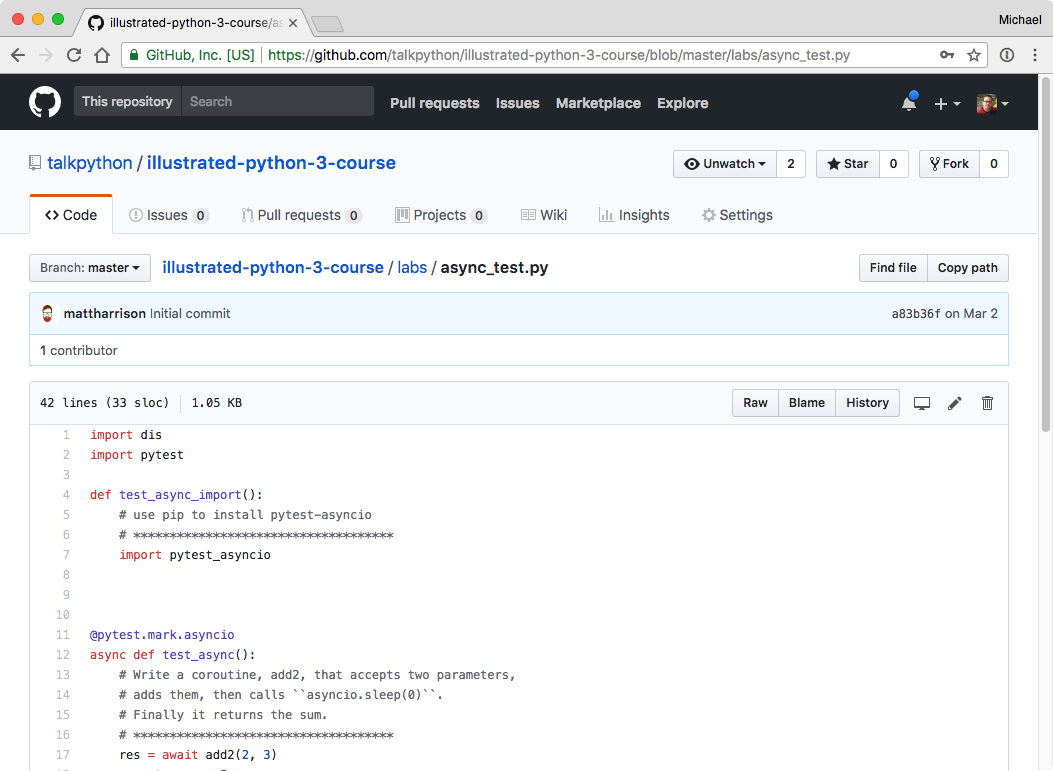Viewport: 1053px width, 771px height.
Task: Open the Pull requests repository tab
Action: (x=302, y=215)
